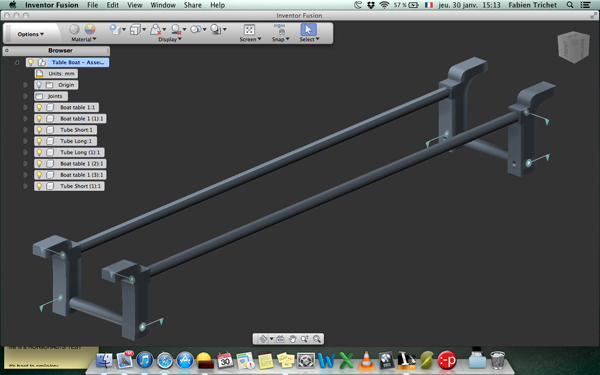Image resolution: width=600 pixels, height=375 pixels.
Task: Open the Display dropdown label
Action: [x=170, y=39]
